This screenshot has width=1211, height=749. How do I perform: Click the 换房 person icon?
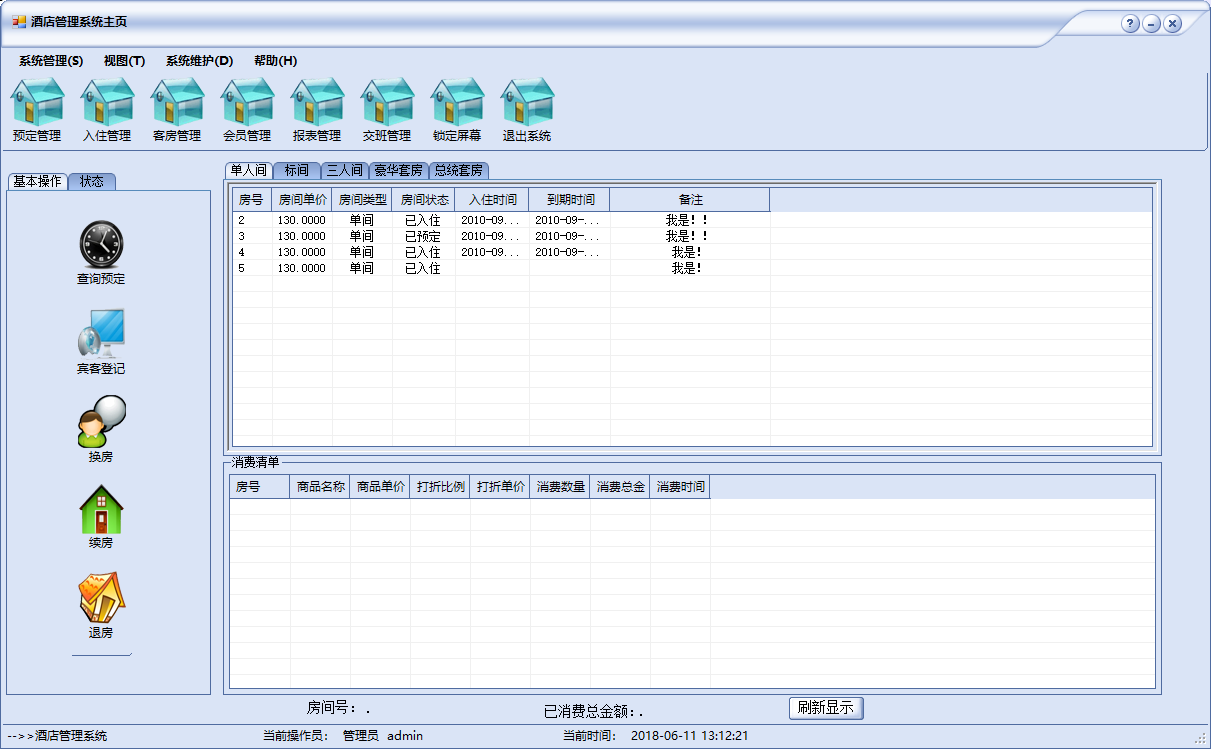tap(101, 422)
